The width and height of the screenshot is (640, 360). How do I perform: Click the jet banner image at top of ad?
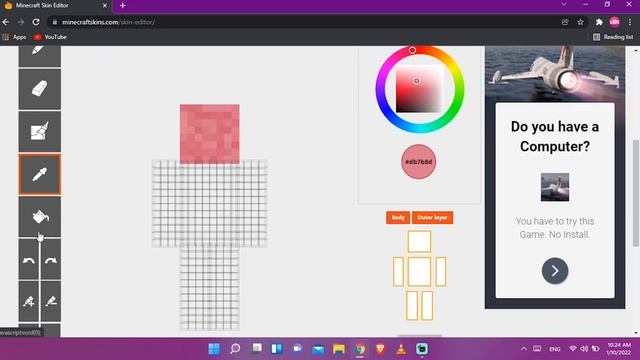(x=555, y=73)
